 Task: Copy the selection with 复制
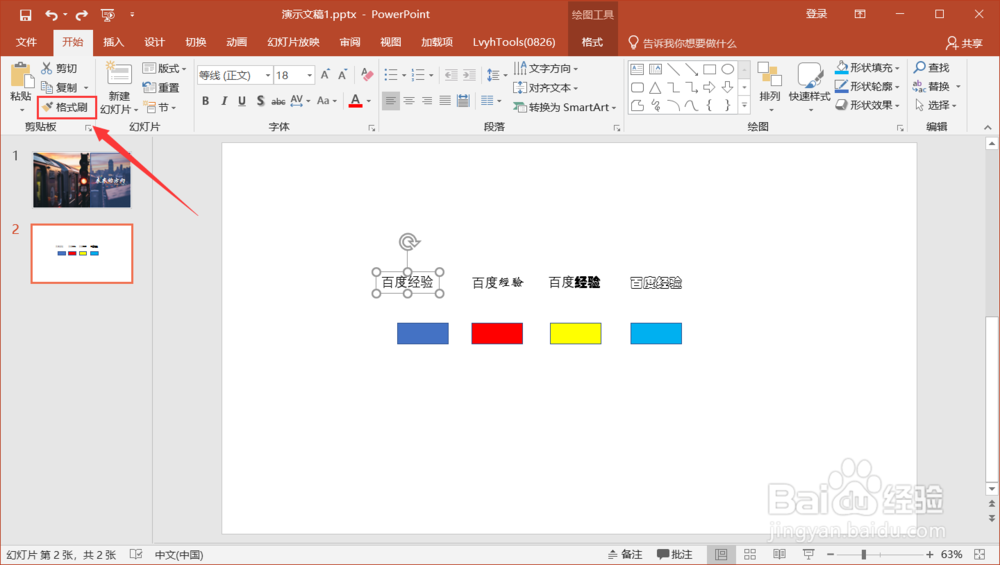coord(59,87)
